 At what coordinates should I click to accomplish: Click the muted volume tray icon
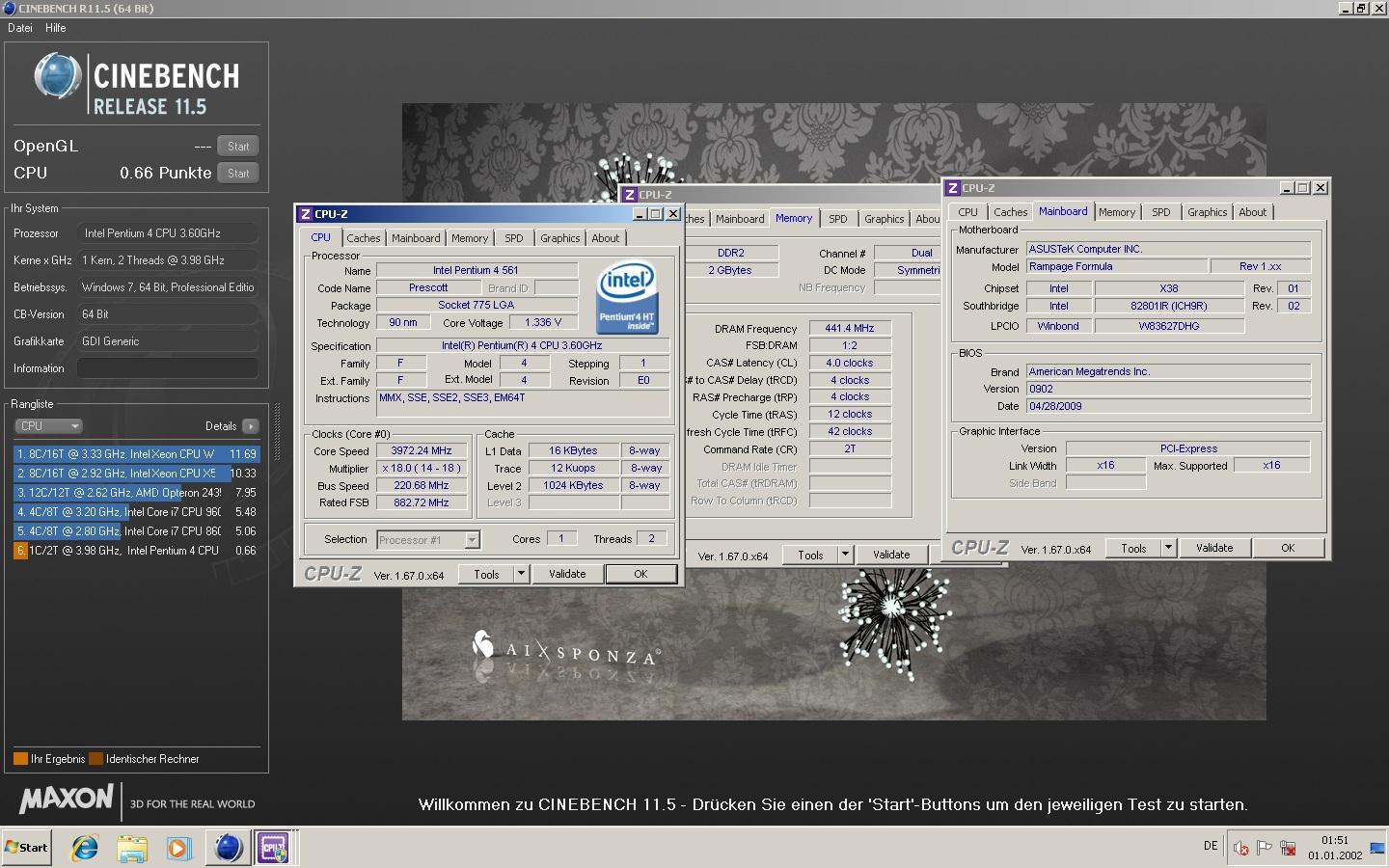click(x=1241, y=848)
